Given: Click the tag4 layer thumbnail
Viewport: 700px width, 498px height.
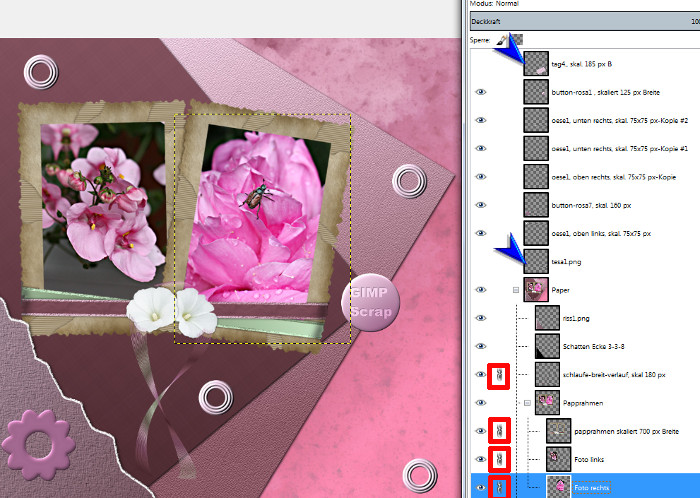Looking at the screenshot, I should click(x=536, y=65).
